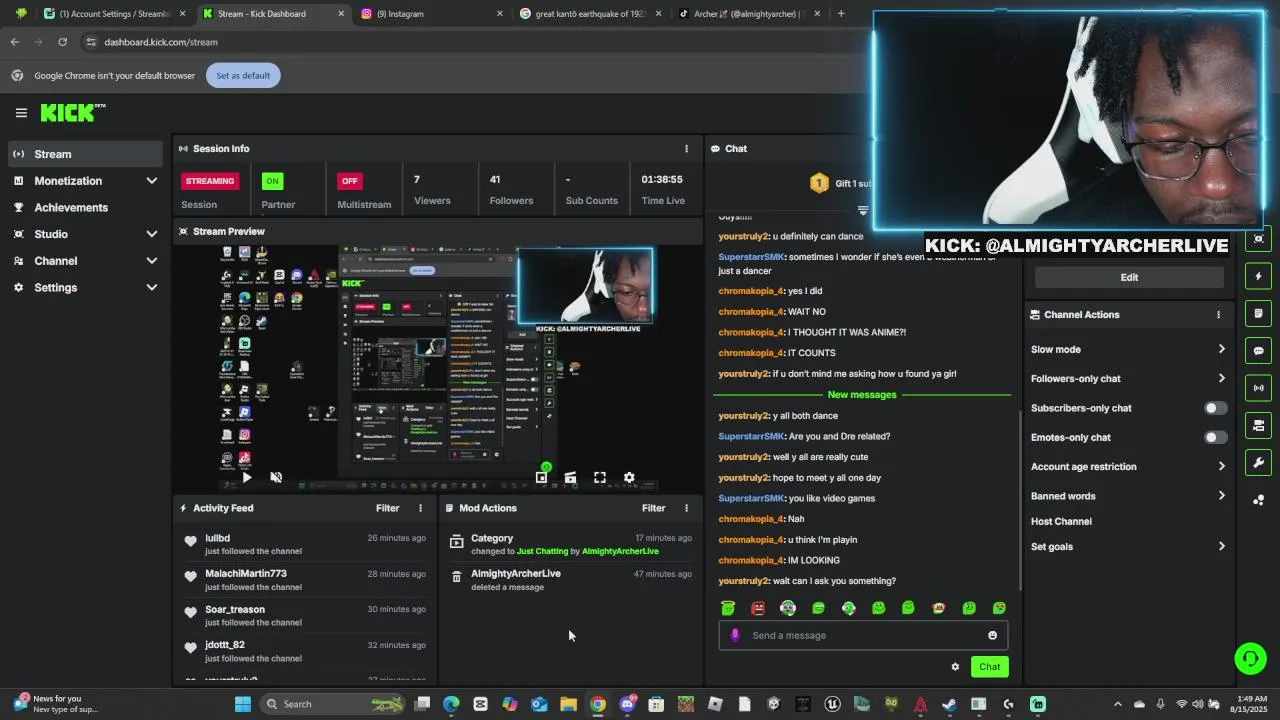Open Channel Actions options menu
Image resolution: width=1280 pixels, height=720 pixels.
1218,314
